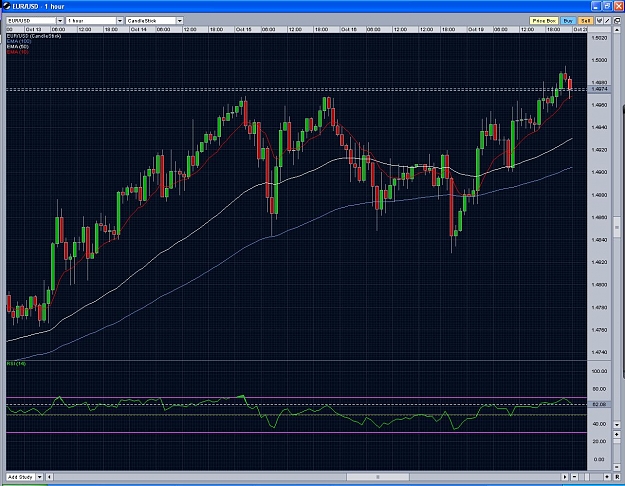Viewport: 625px width, 486px height.
Task: Click the EMA (100) legend label
Action: [19, 41]
